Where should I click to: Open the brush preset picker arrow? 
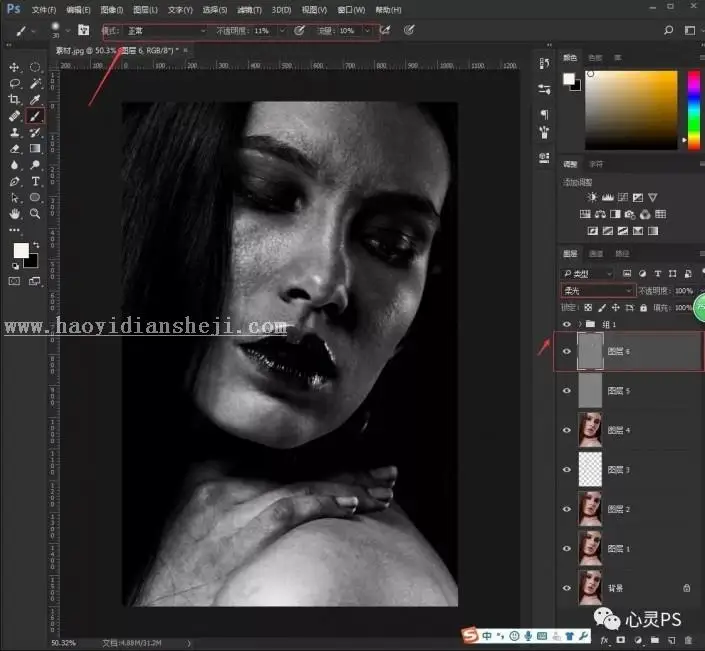(68, 31)
